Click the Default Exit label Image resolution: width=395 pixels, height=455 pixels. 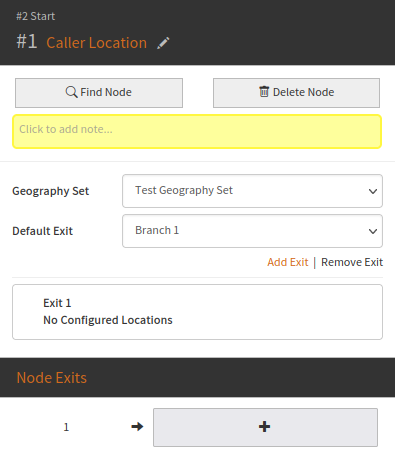[43, 231]
